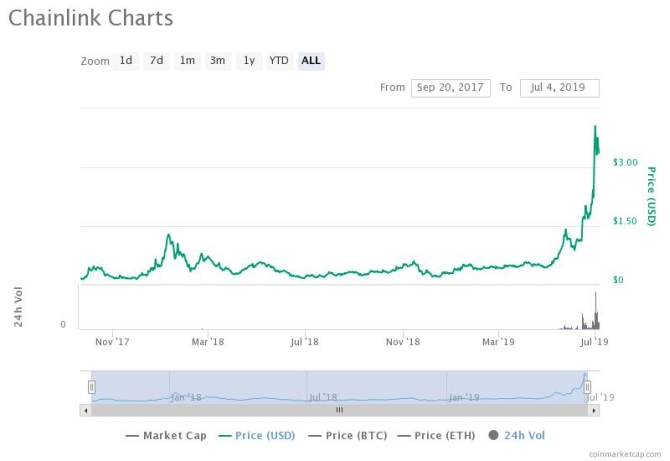Choose the 1y zoom range

click(249, 61)
